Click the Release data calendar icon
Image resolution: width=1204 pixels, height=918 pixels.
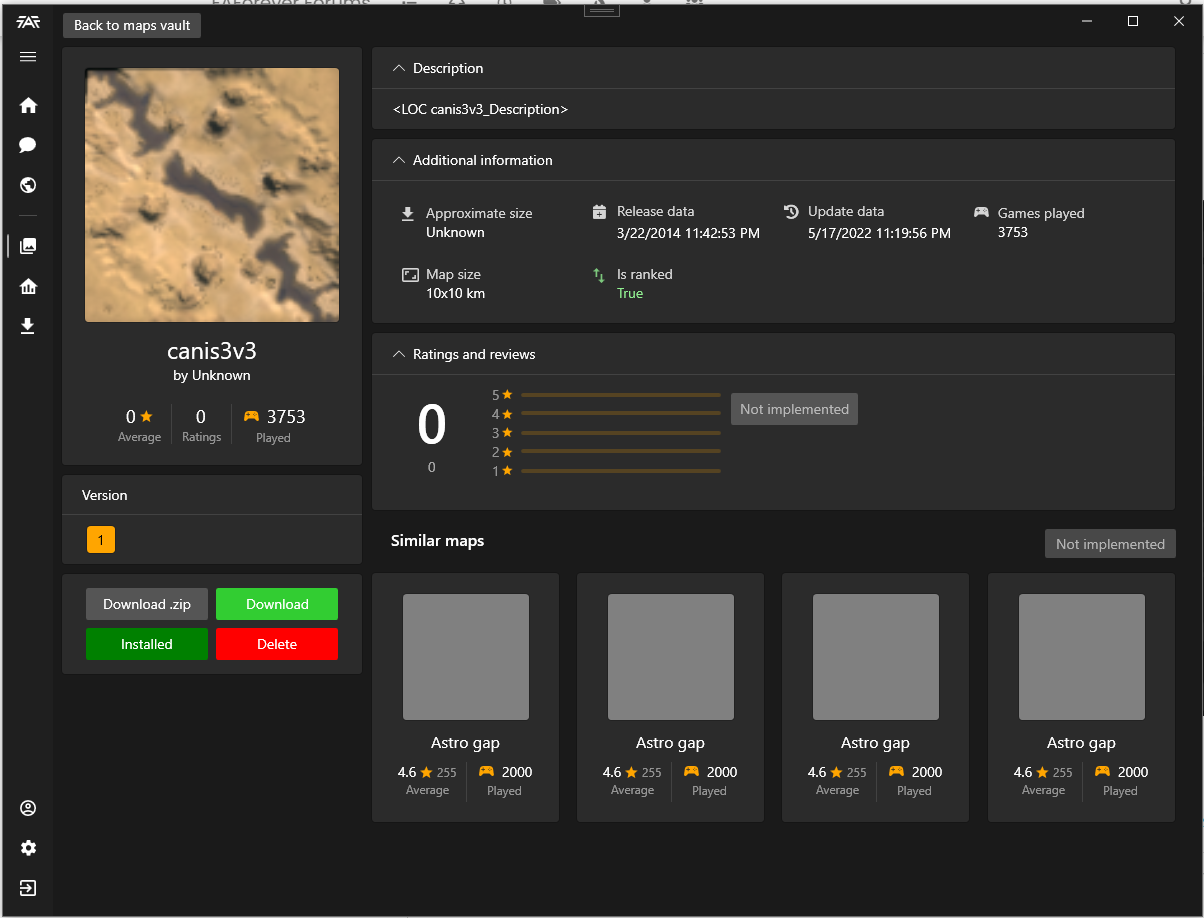[599, 212]
